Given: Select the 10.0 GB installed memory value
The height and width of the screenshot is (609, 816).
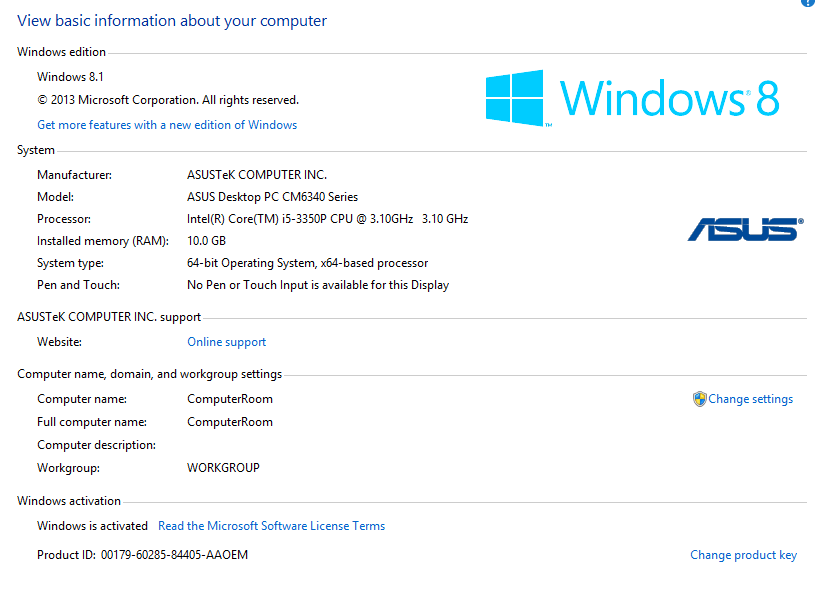Looking at the screenshot, I should click(x=207, y=241).
